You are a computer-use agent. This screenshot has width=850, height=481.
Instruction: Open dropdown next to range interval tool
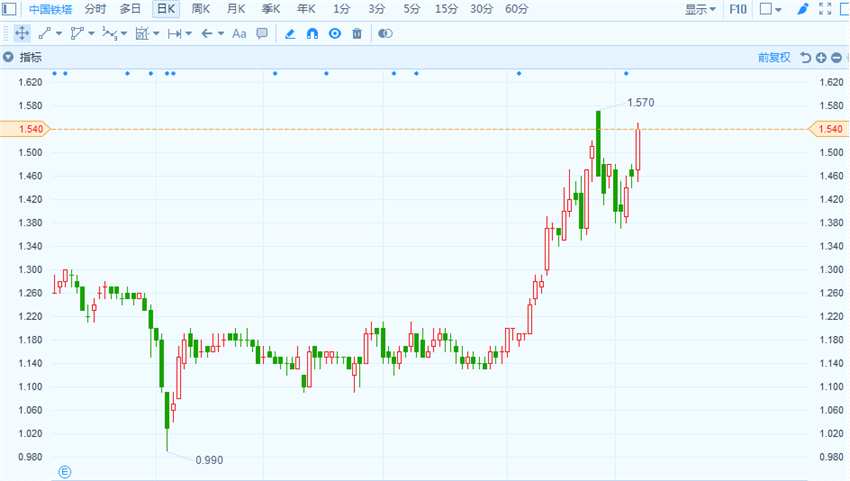pyautogui.click(x=189, y=34)
